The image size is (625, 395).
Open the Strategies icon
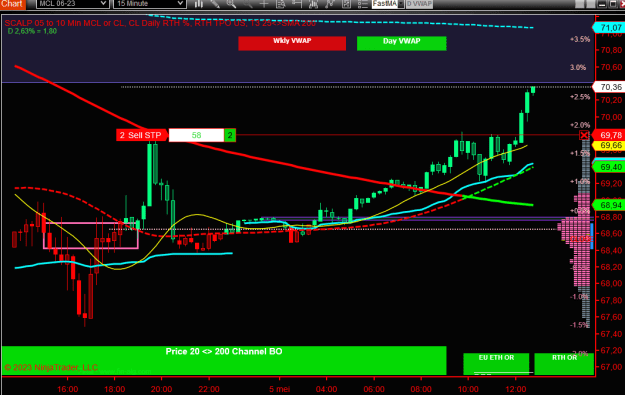(346, 4)
